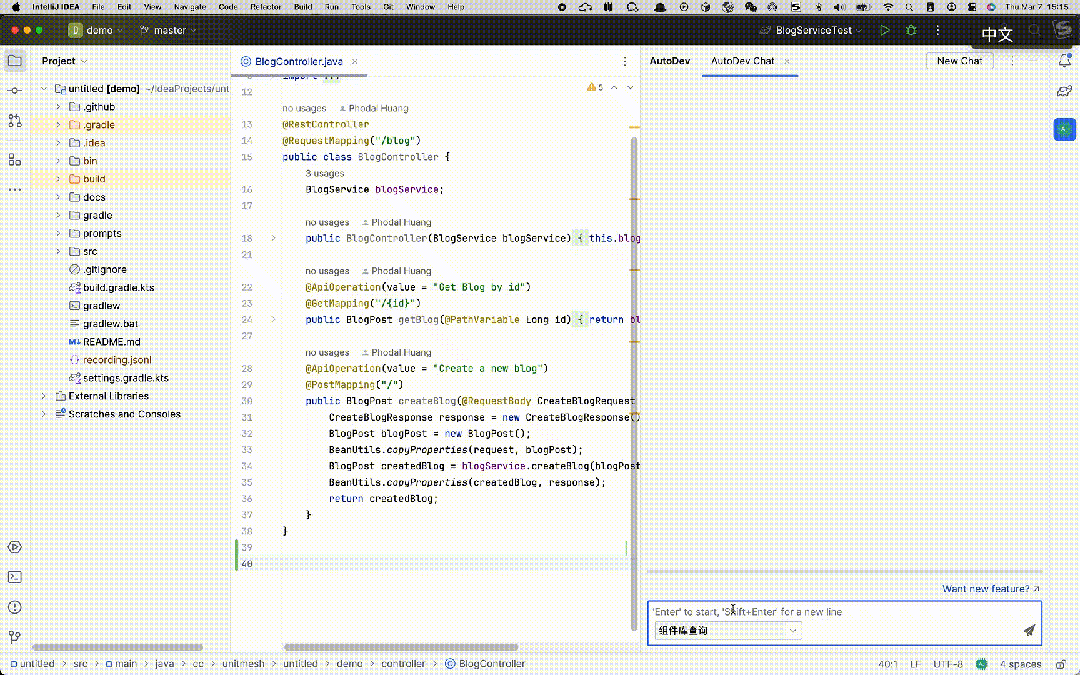Run the BlogServiceTest configuration
The image size is (1080, 675).
[x=884, y=30]
